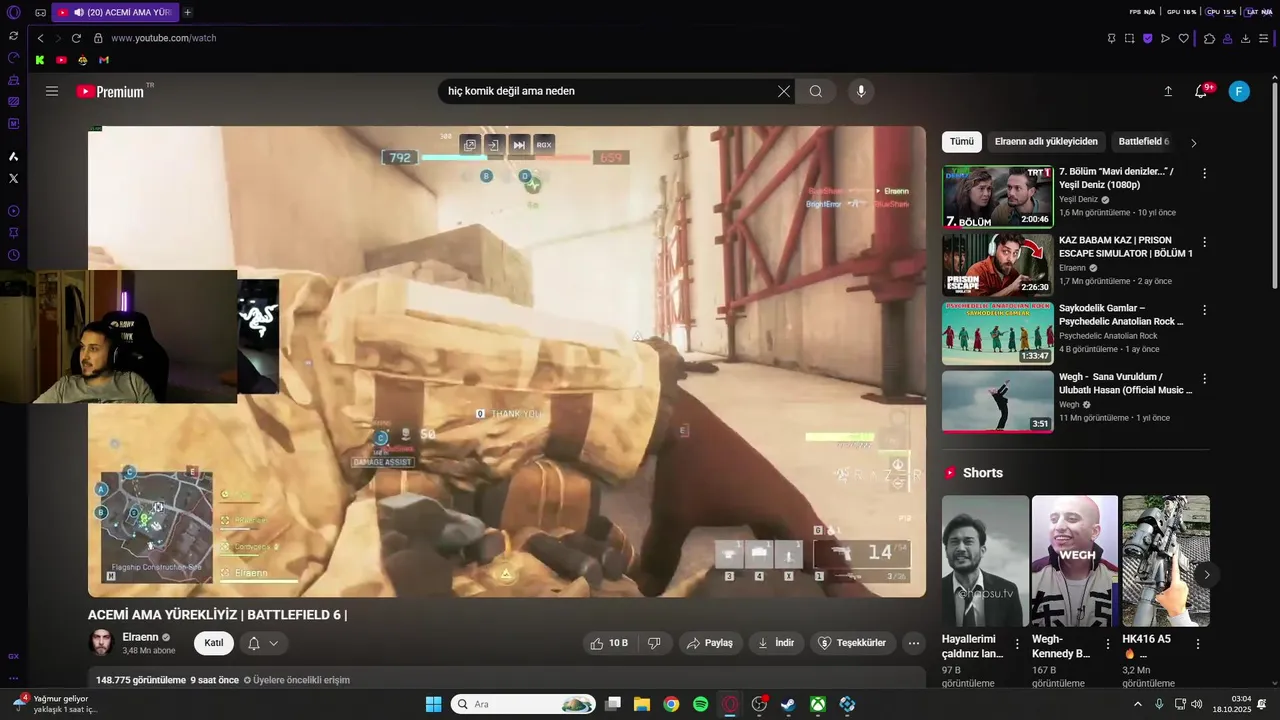1280x720 pixels.
Task: Add page to bookmarks heart icon
Action: click(1184, 38)
